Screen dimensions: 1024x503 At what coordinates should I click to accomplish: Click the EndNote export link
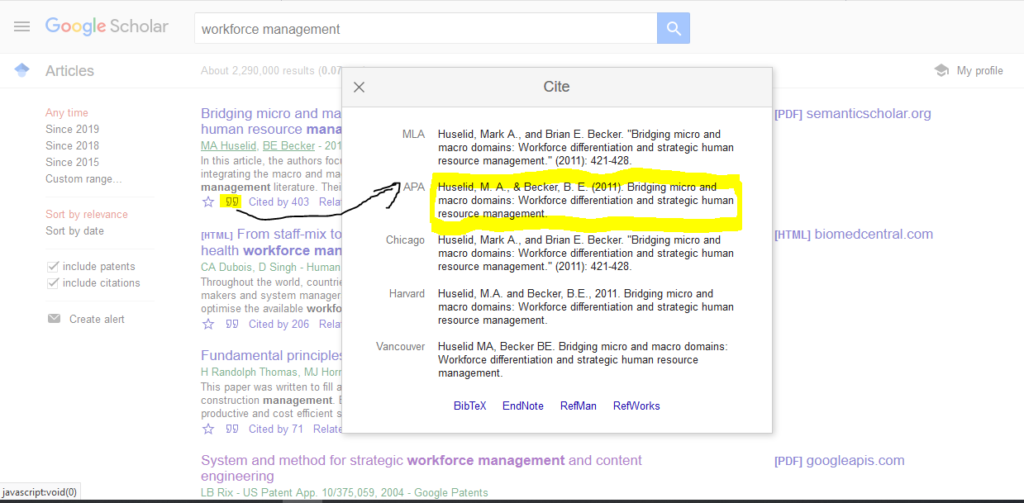point(522,406)
